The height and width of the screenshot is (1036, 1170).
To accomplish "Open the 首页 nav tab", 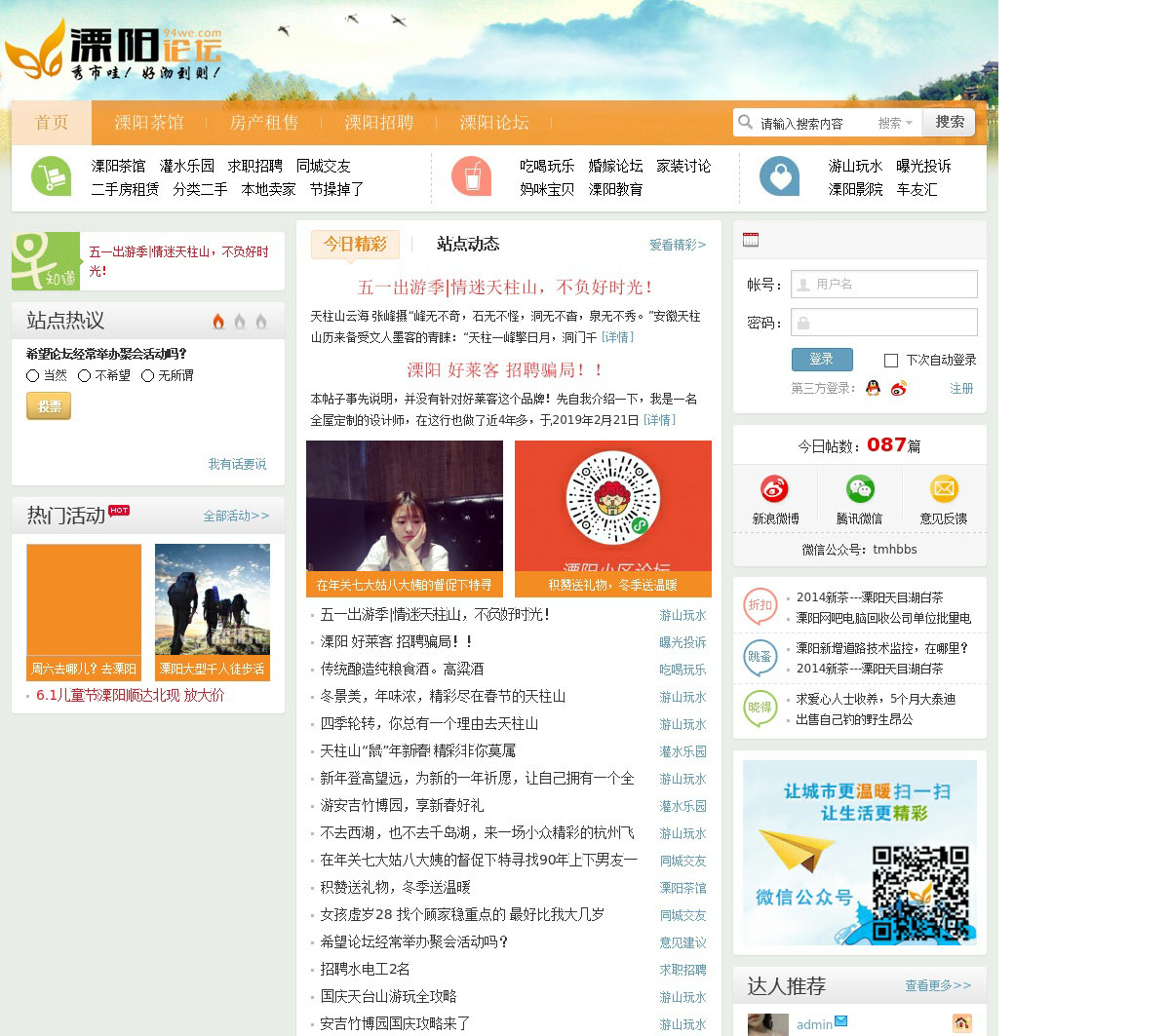I will [x=52, y=123].
